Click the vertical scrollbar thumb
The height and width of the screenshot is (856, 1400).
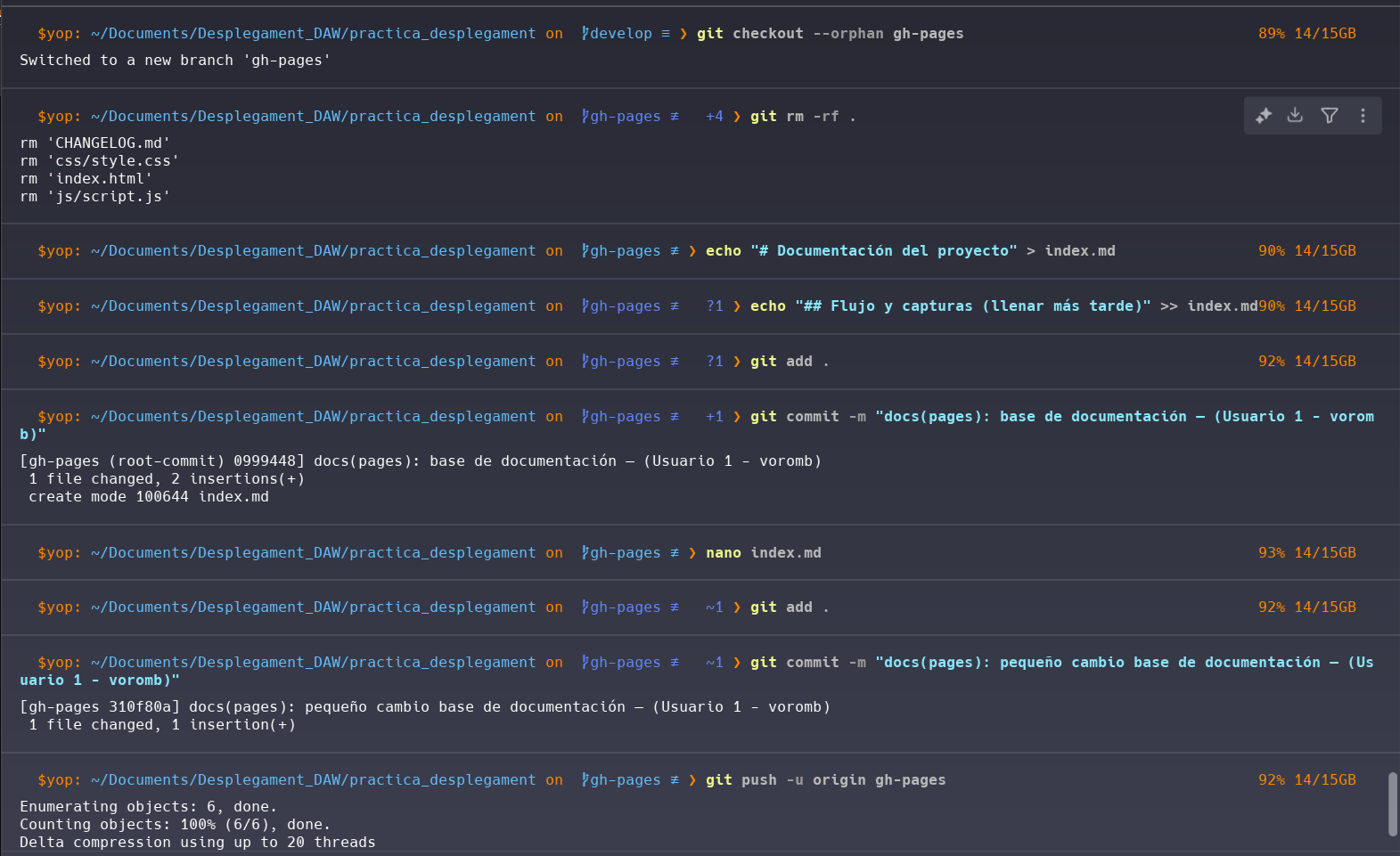[1392, 804]
